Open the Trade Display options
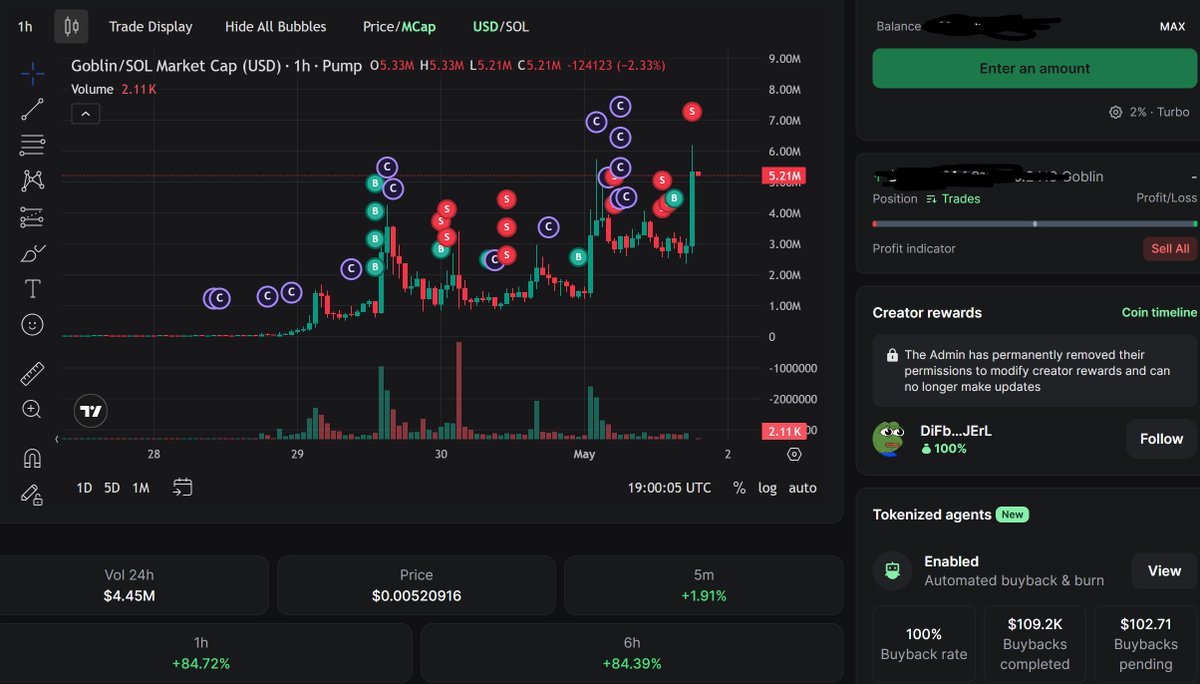This screenshot has width=1200, height=684. pos(151,27)
